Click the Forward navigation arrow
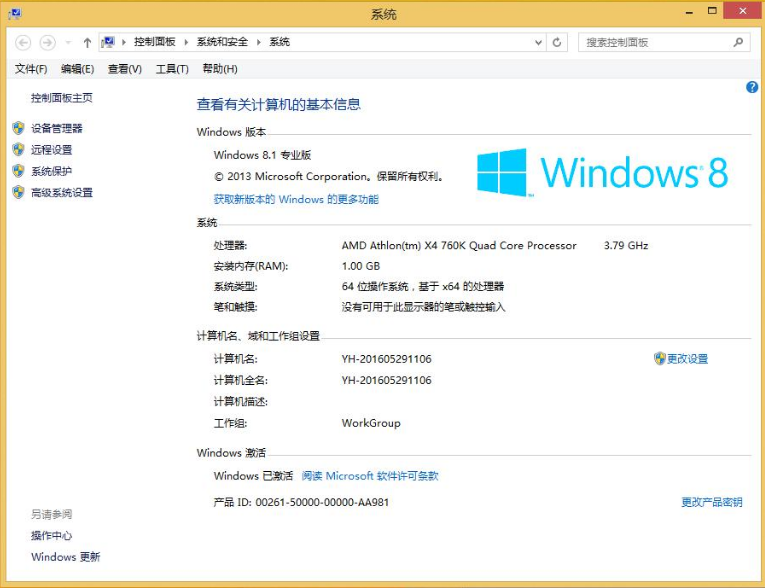Viewport: 765px width, 588px height. point(47,42)
